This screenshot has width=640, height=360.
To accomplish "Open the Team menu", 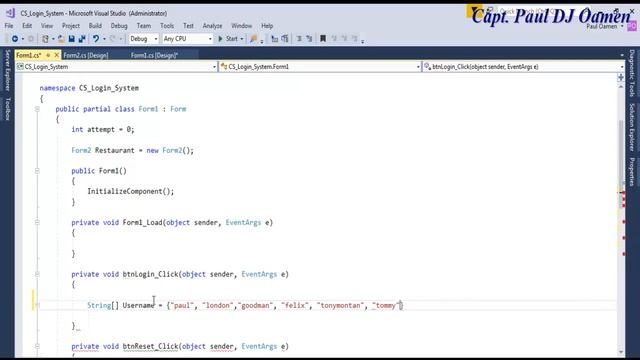I will click(144, 26).
